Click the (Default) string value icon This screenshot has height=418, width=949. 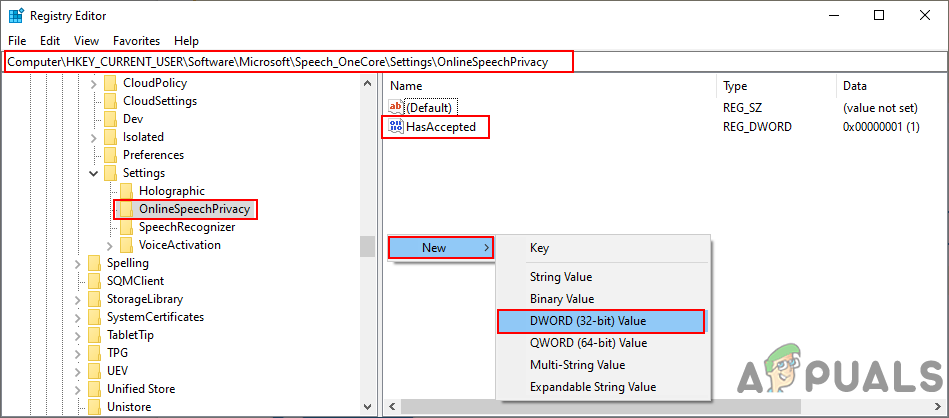click(395, 108)
